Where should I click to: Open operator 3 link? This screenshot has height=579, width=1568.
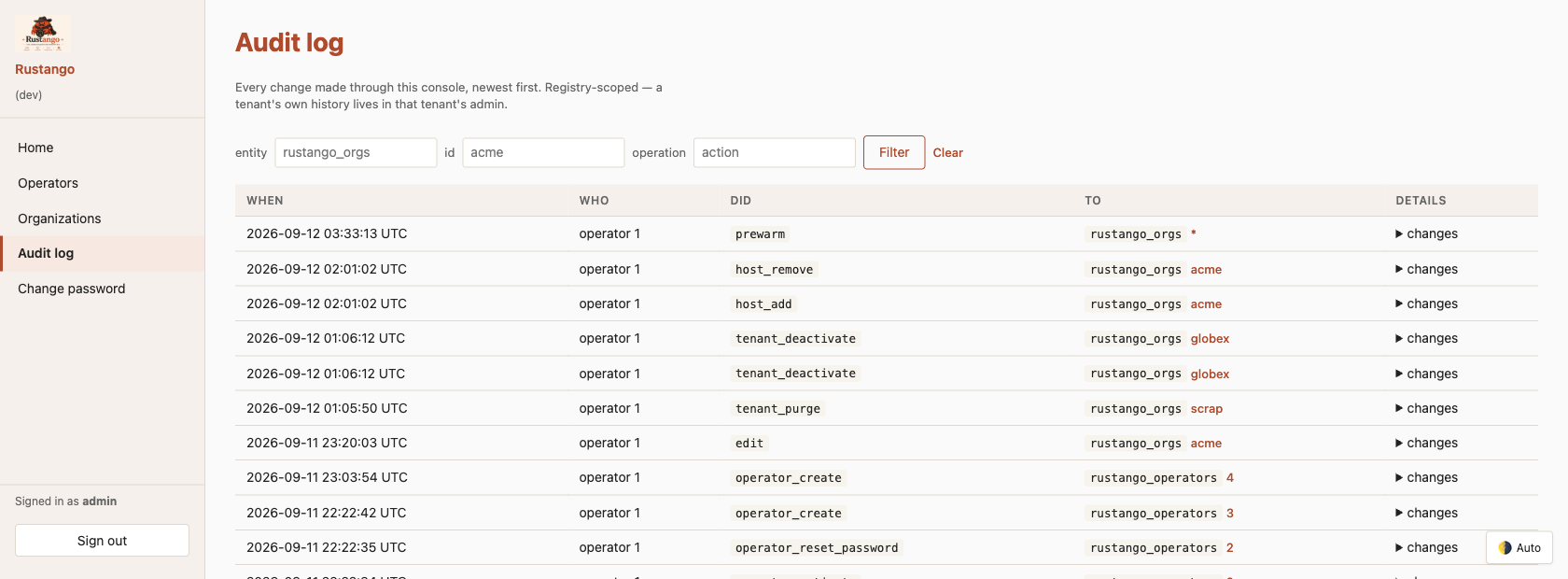(1229, 513)
